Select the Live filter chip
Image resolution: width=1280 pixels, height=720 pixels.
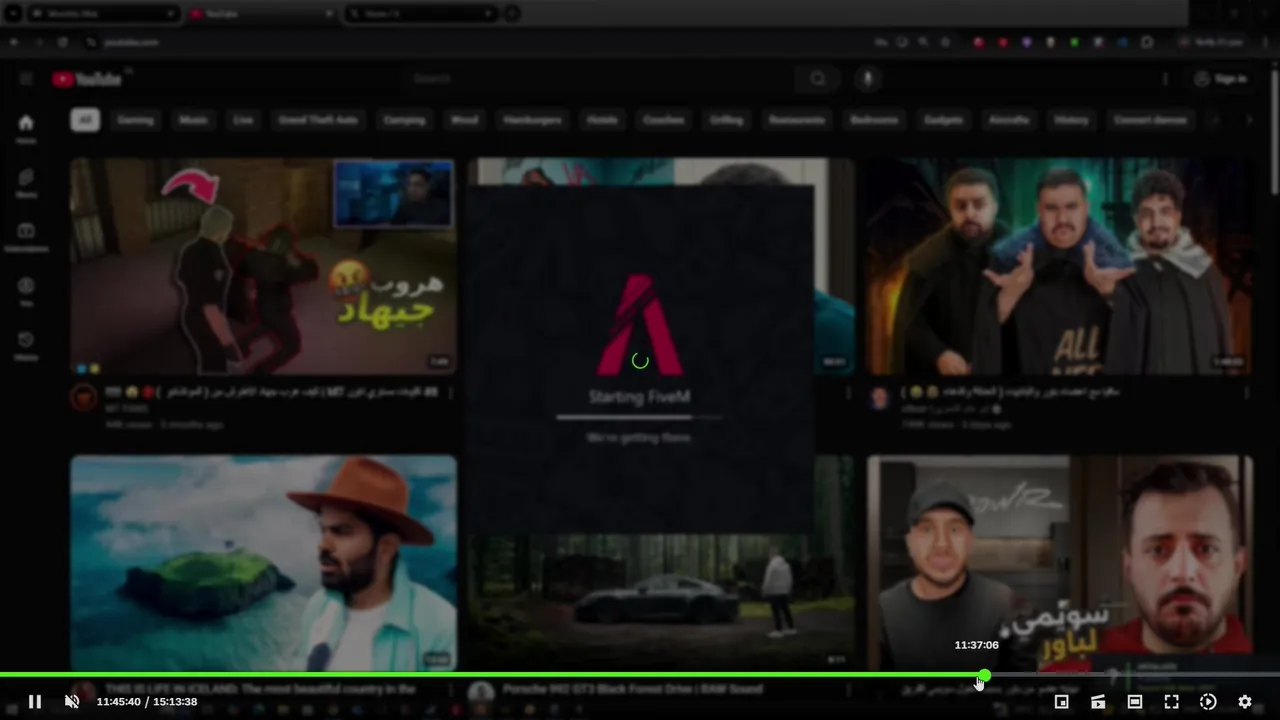pos(243,120)
